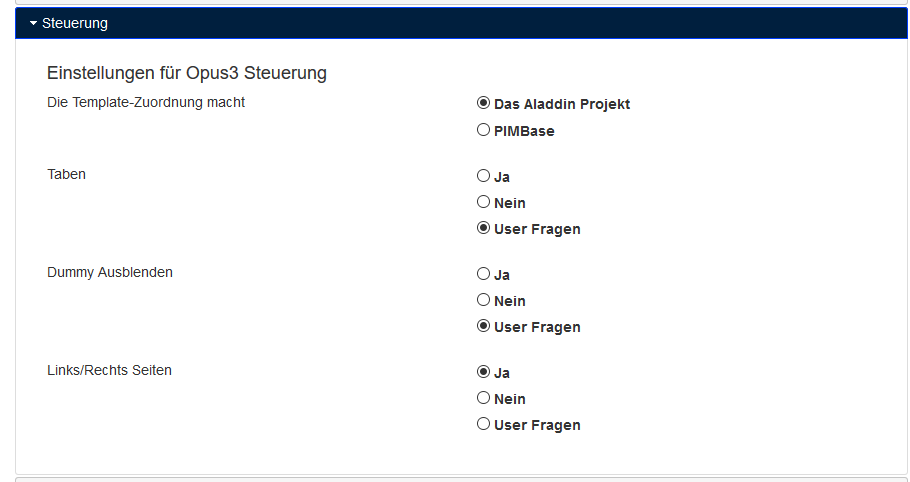Enable Ja for Dummy Ausblenden
This screenshot has width=910, height=482.
tap(484, 274)
